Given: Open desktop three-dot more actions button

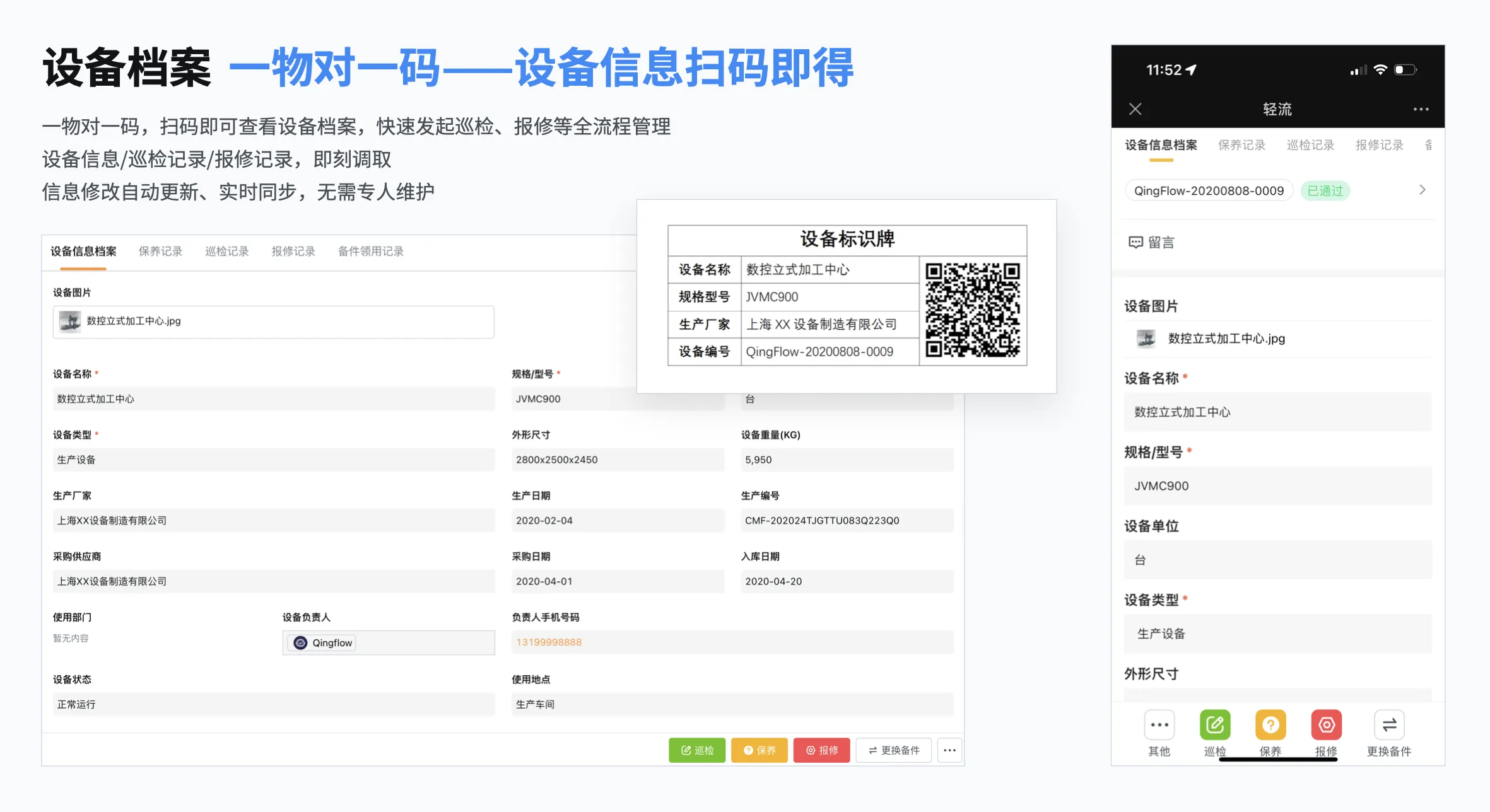Looking at the screenshot, I should (x=949, y=750).
